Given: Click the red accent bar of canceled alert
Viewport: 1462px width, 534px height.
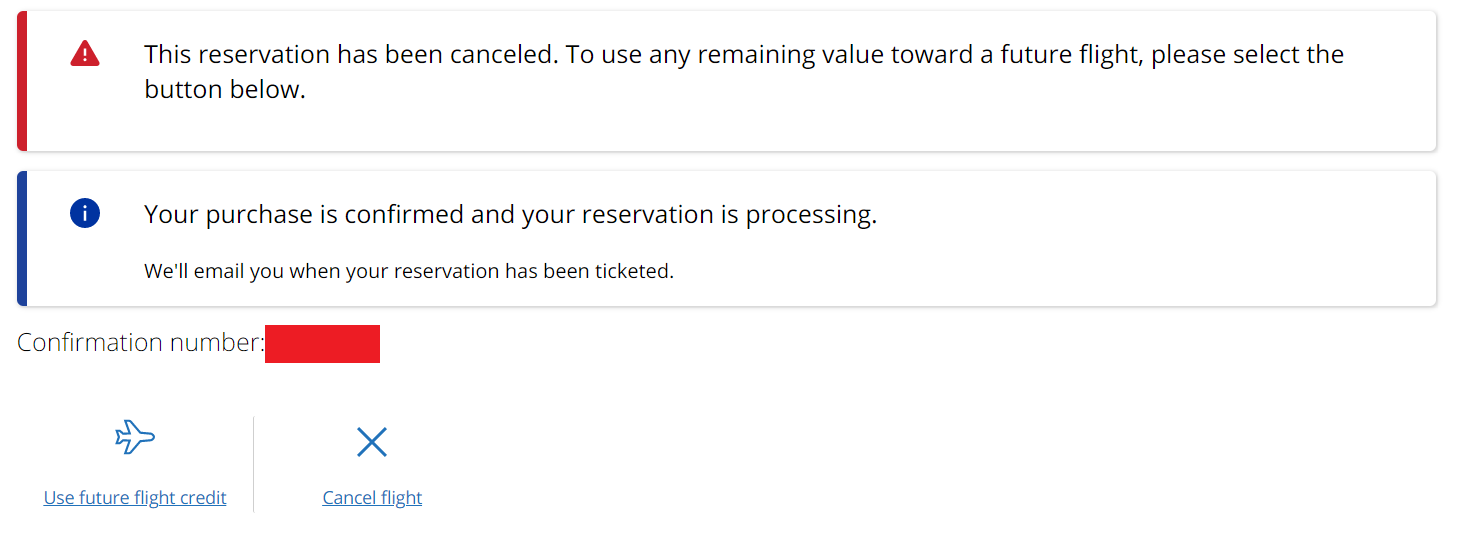Looking at the screenshot, I should [22, 81].
